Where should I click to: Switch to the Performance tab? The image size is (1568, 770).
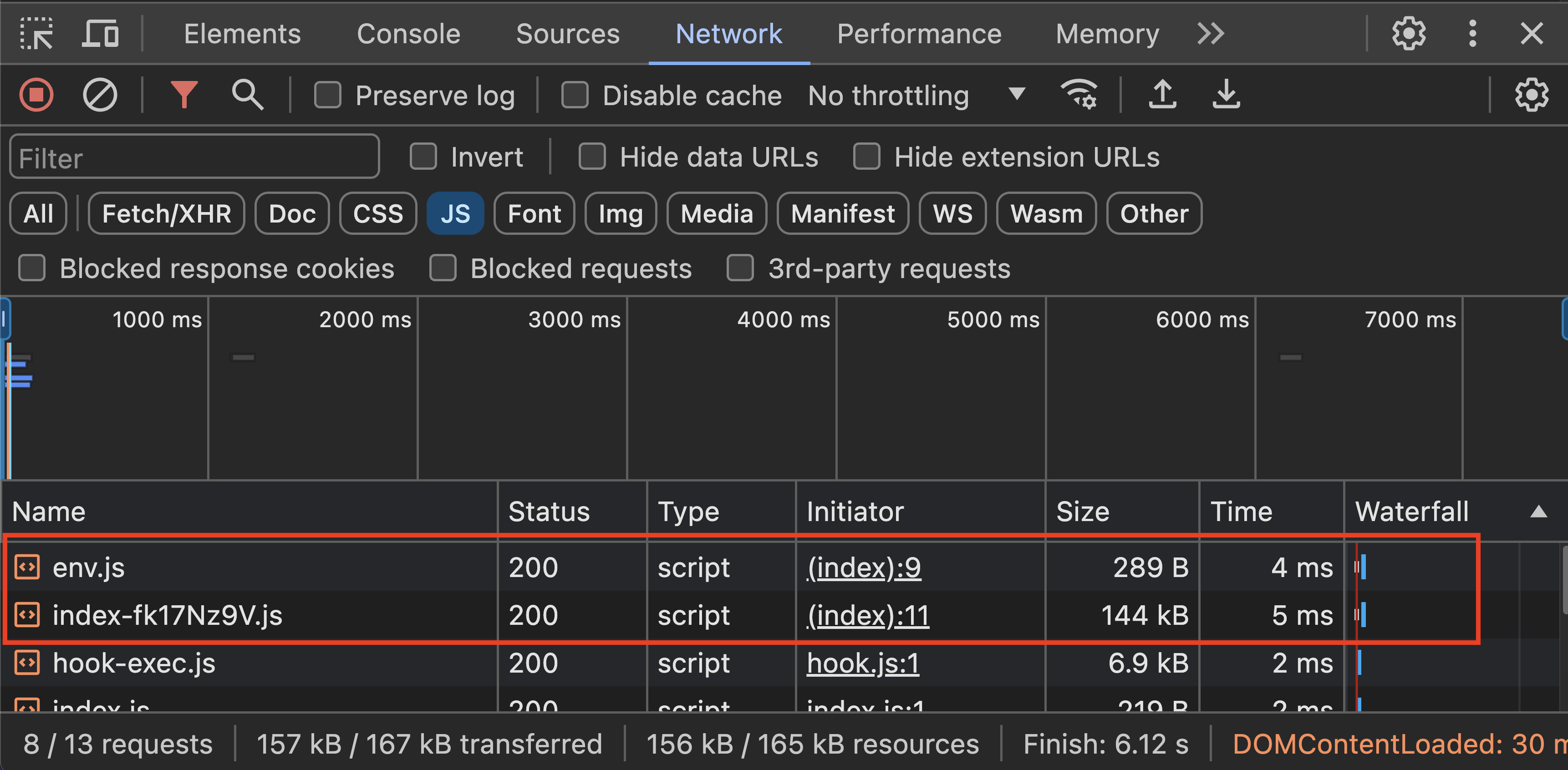(x=919, y=34)
